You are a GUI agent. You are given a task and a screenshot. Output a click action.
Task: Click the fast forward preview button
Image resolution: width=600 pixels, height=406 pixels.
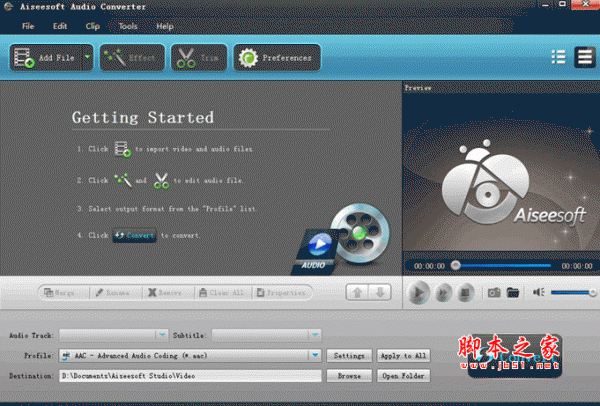coord(443,293)
